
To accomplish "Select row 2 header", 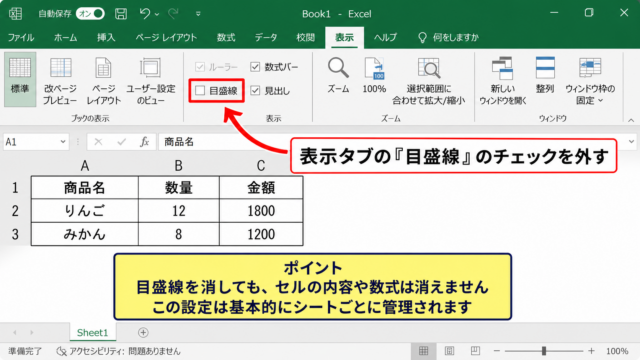I will point(15,211).
